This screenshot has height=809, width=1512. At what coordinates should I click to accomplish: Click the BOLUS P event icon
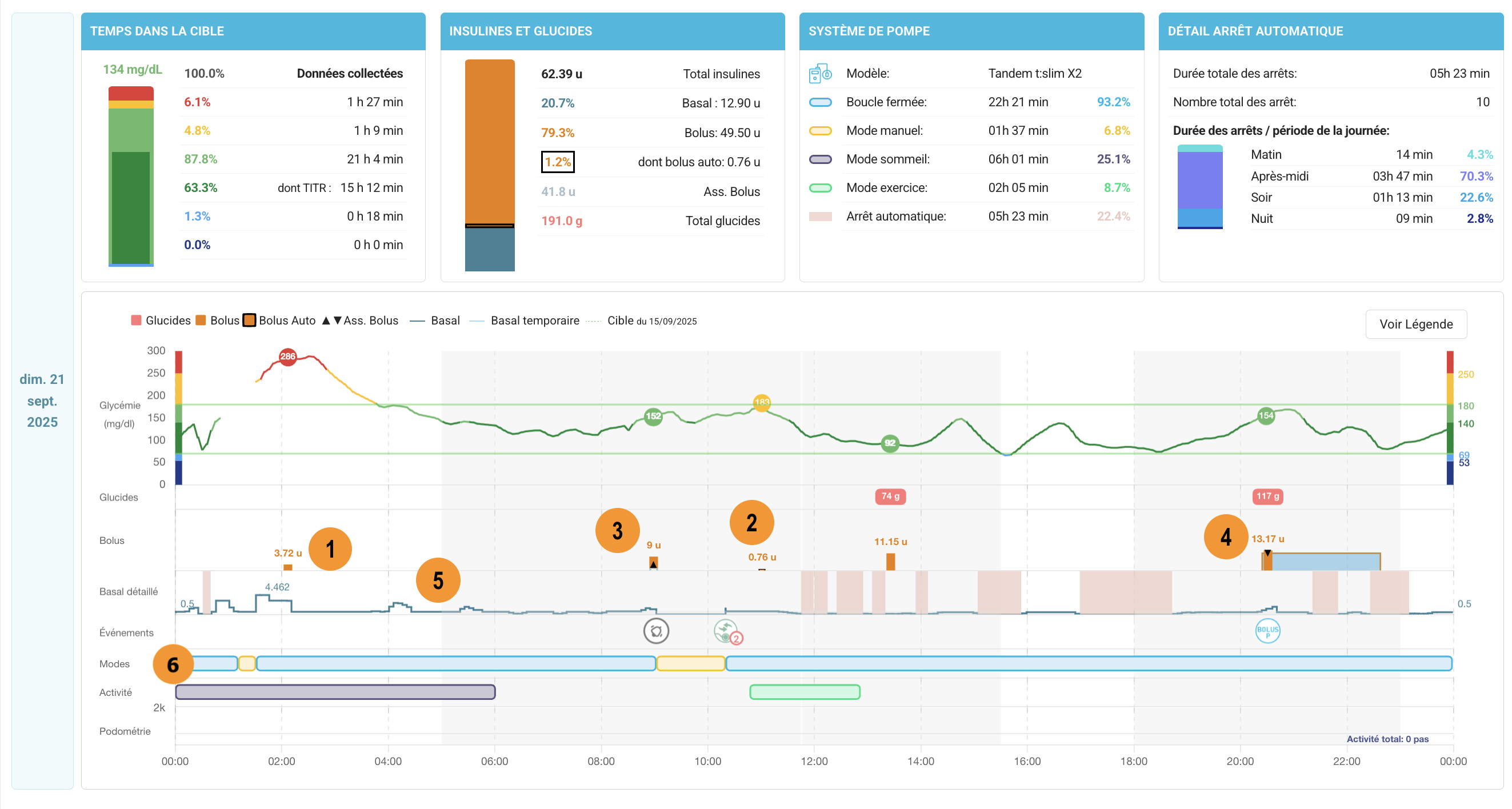[x=1267, y=631]
